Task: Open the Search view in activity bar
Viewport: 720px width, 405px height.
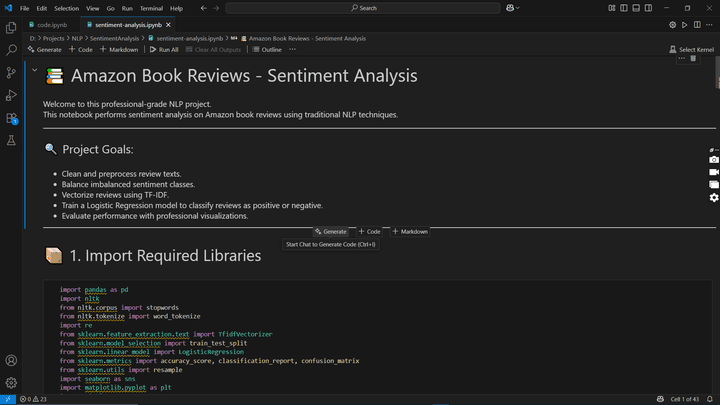Action: pyautogui.click(x=11, y=48)
